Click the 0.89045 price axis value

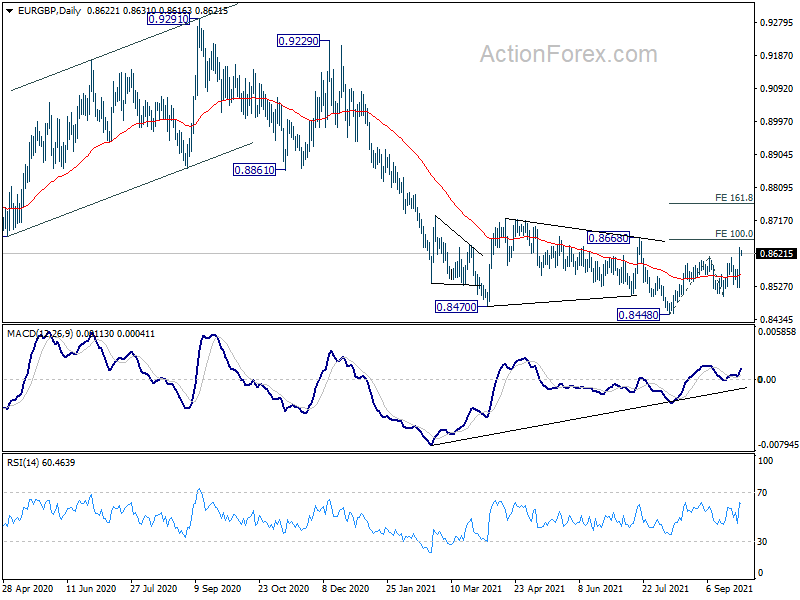(777, 155)
